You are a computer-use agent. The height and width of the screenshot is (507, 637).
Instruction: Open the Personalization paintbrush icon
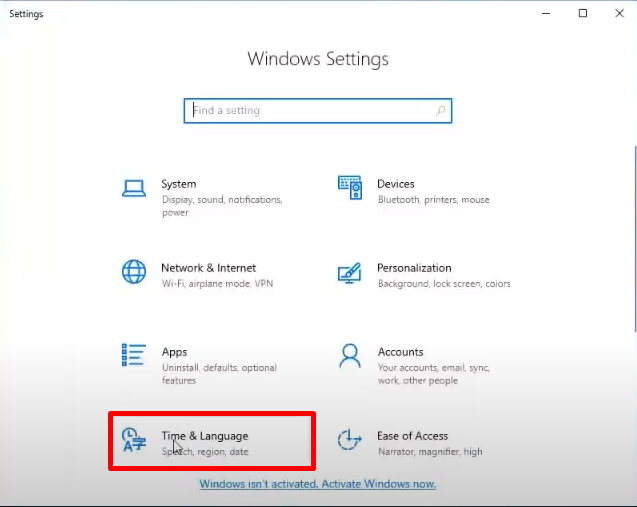(x=349, y=273)
